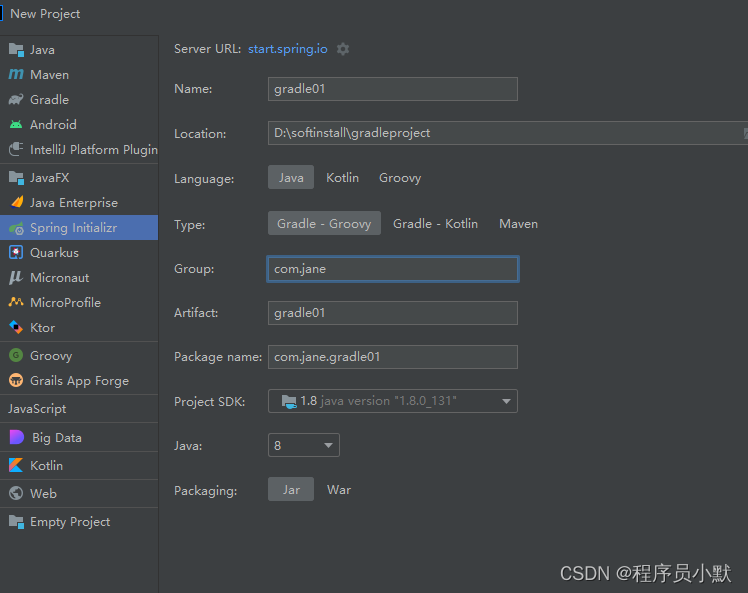Select the Big Data label
This screenshot has height=593, width=748.
click(57, 438)
